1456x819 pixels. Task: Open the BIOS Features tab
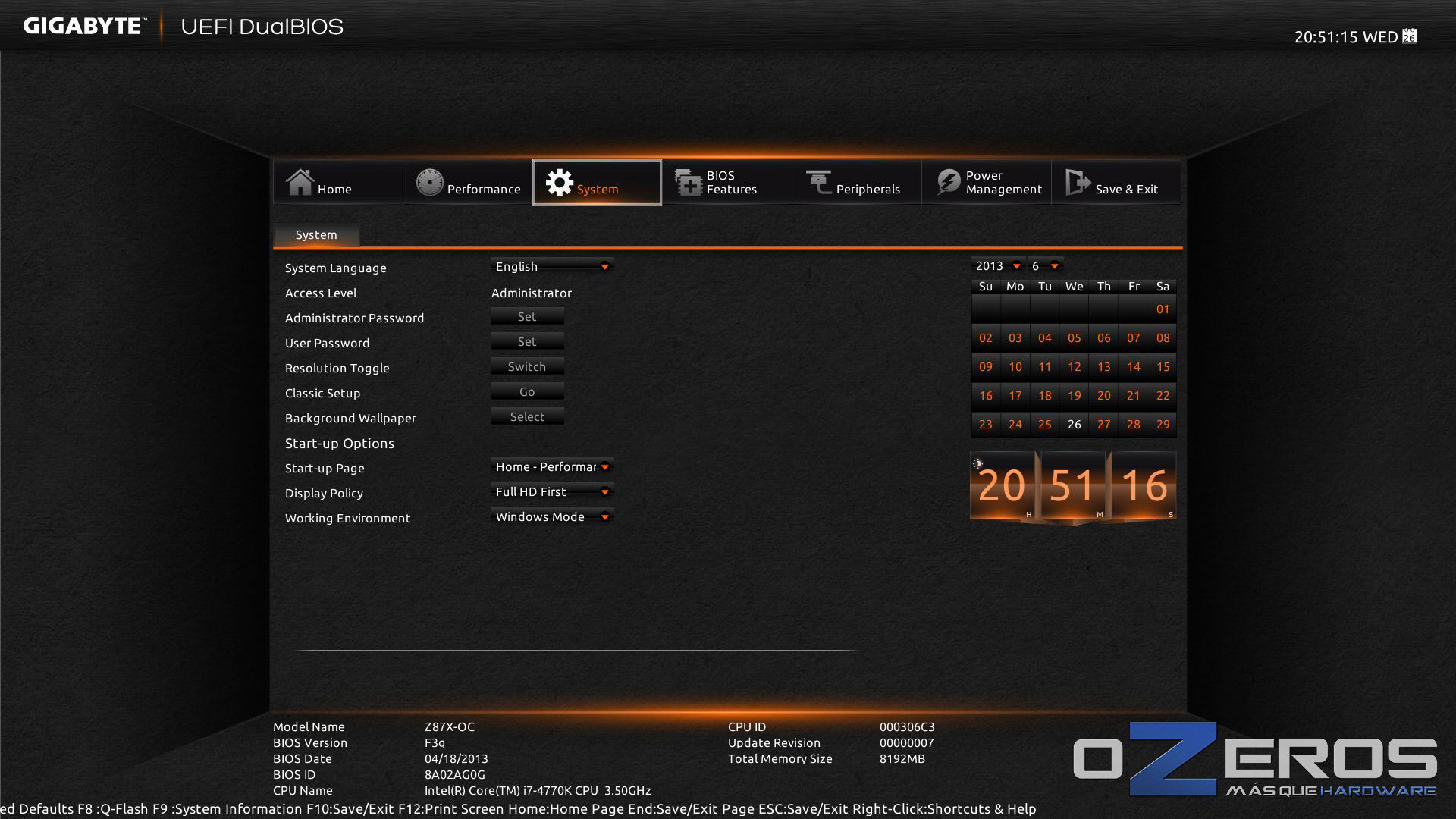click(x=727, y=182)
